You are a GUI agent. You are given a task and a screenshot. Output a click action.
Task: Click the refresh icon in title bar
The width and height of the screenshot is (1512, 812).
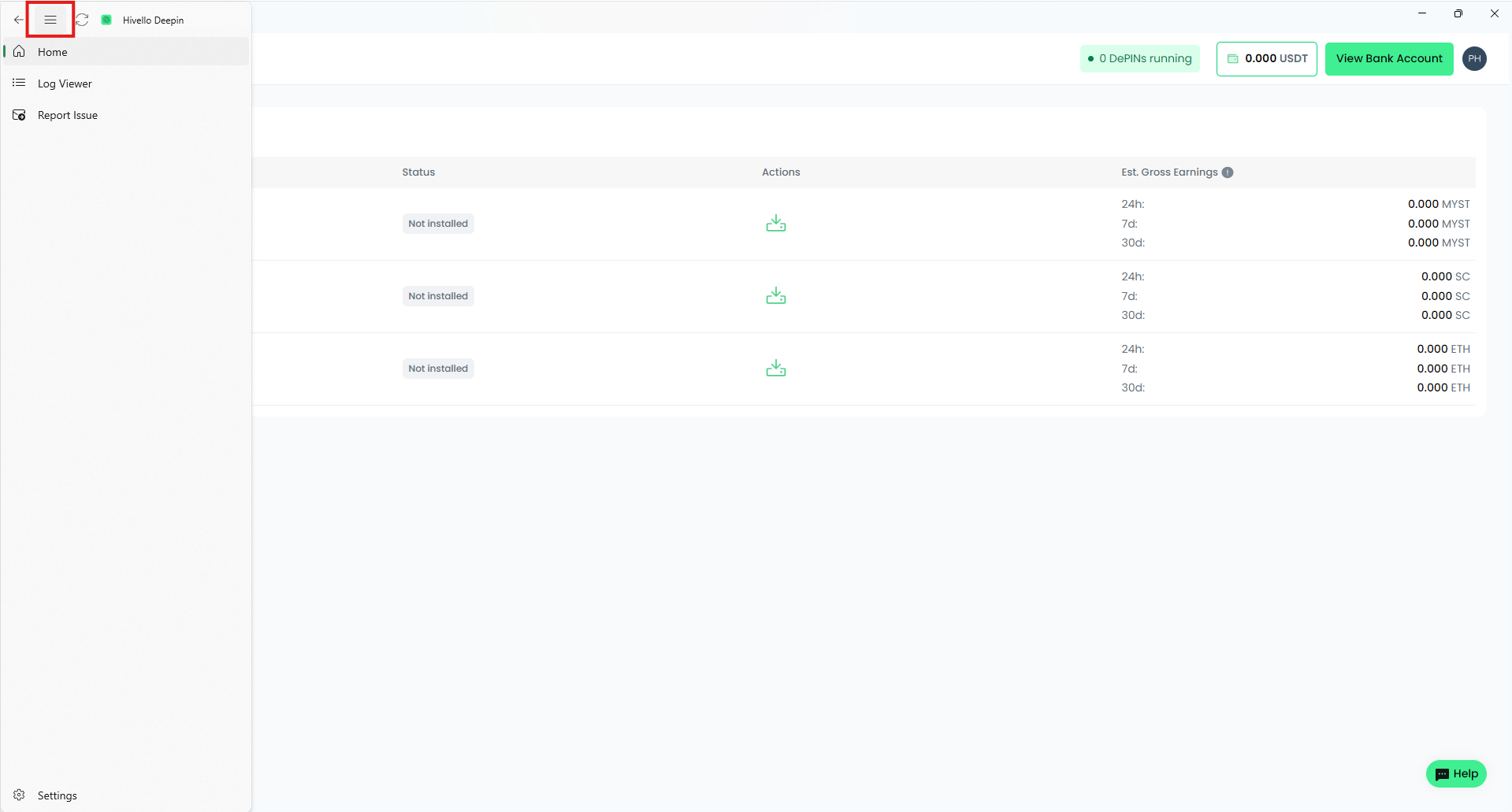[x=82, y=20]
